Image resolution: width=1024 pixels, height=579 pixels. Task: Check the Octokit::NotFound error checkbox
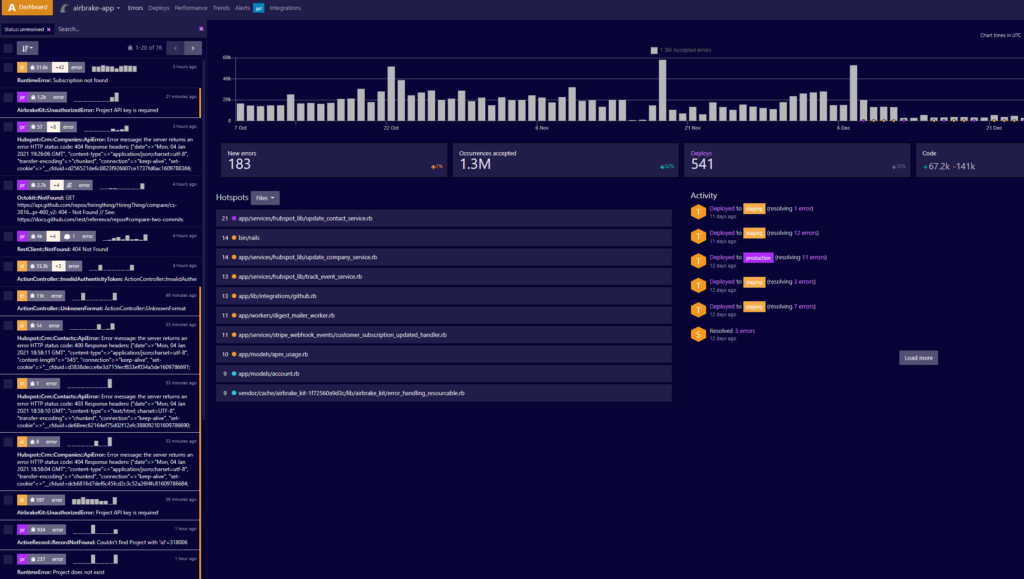[x=8, y=185]
